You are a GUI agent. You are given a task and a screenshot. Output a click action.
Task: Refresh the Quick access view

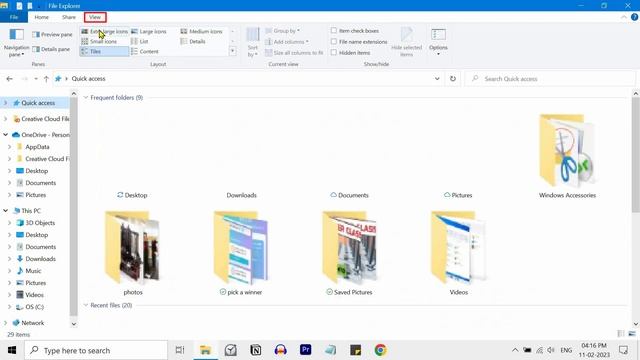click(x=453, y=79)
